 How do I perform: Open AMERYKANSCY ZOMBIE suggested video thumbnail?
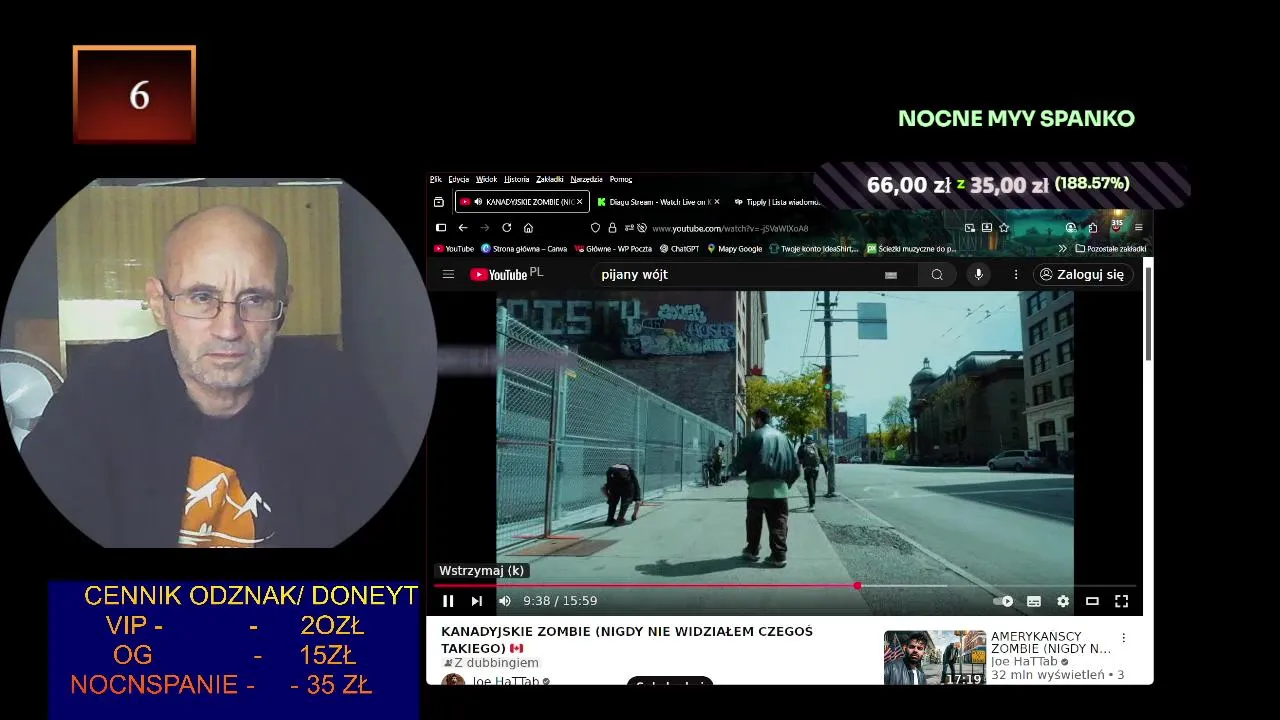click(x=934, y=657)
